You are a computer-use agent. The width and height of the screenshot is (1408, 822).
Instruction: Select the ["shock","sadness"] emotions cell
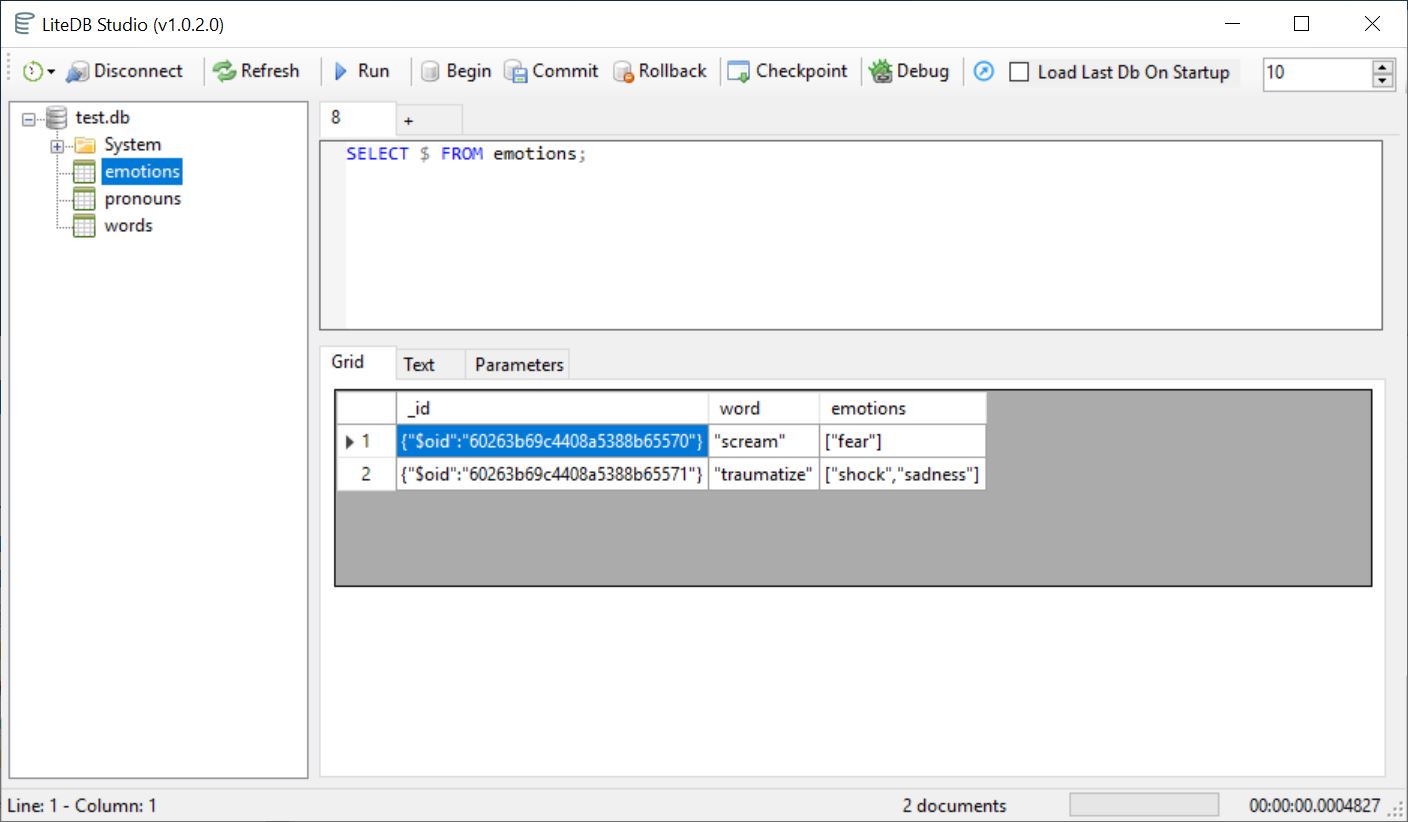(903, 474)
